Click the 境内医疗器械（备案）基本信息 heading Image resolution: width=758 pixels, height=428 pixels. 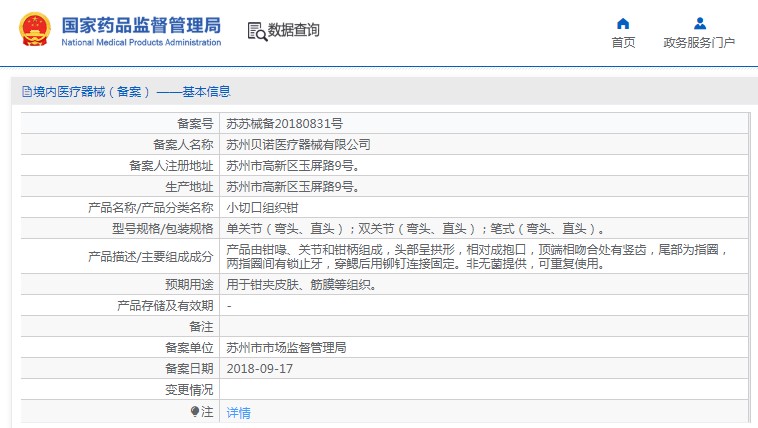point(131,91)
